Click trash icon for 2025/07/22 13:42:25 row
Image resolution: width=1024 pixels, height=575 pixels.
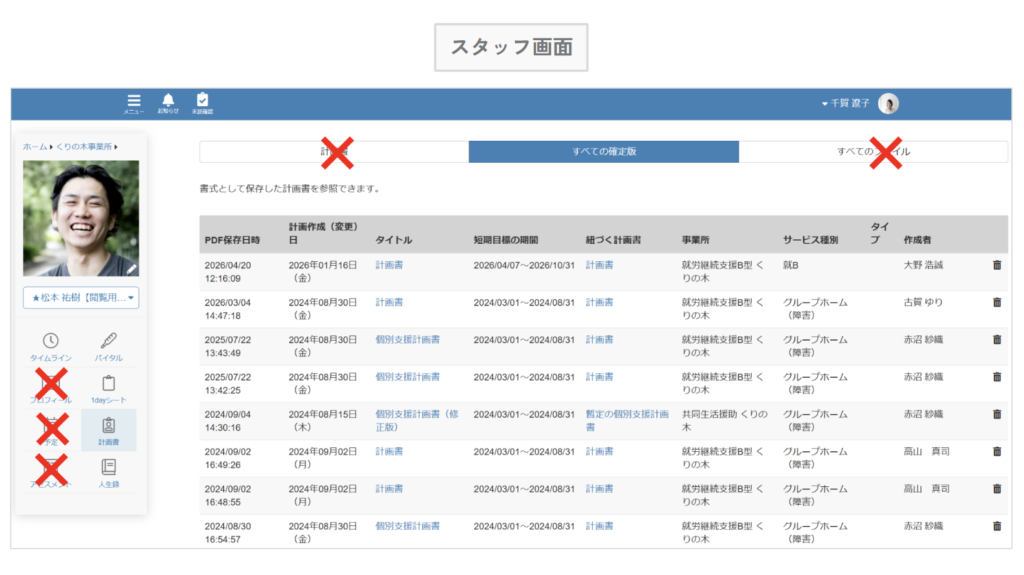[997, 377]
